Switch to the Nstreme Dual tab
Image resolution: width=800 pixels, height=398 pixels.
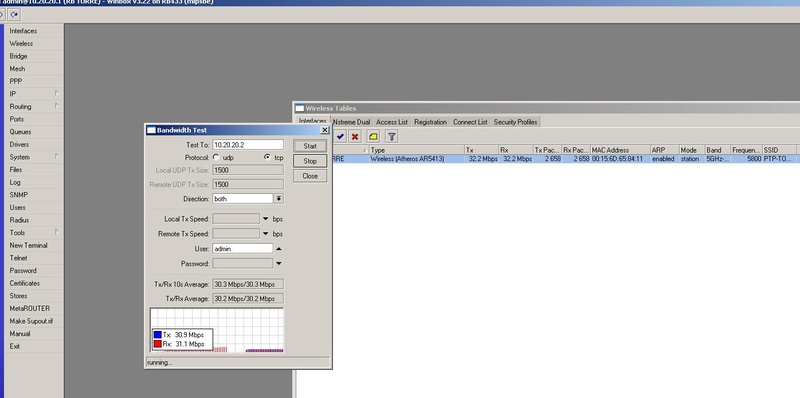coord(351,122)
